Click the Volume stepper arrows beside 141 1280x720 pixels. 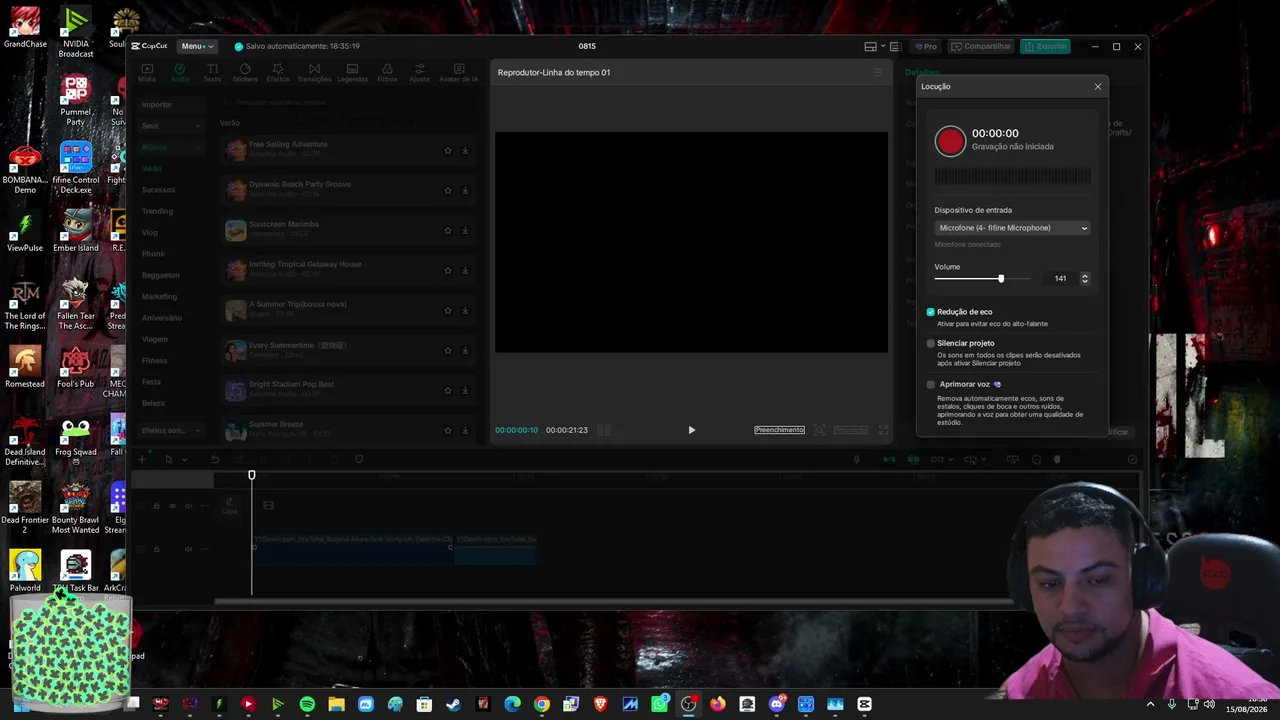[x=1084, y=278]
